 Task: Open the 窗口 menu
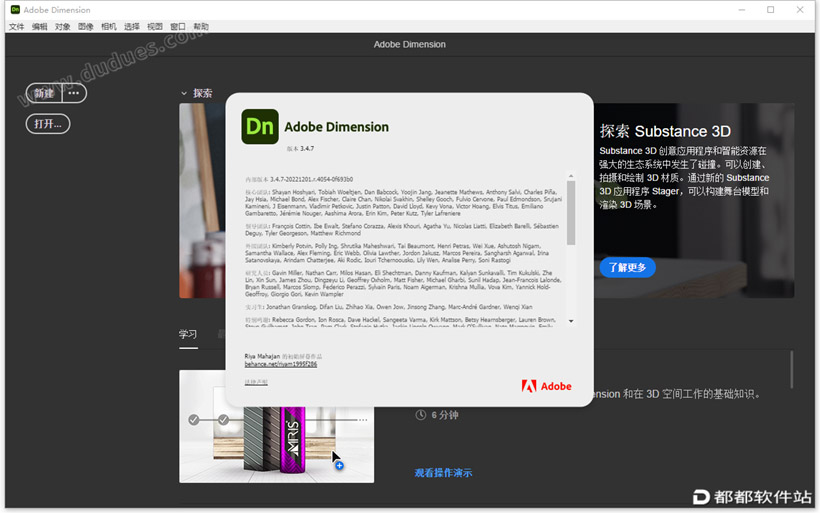[177, 27]
